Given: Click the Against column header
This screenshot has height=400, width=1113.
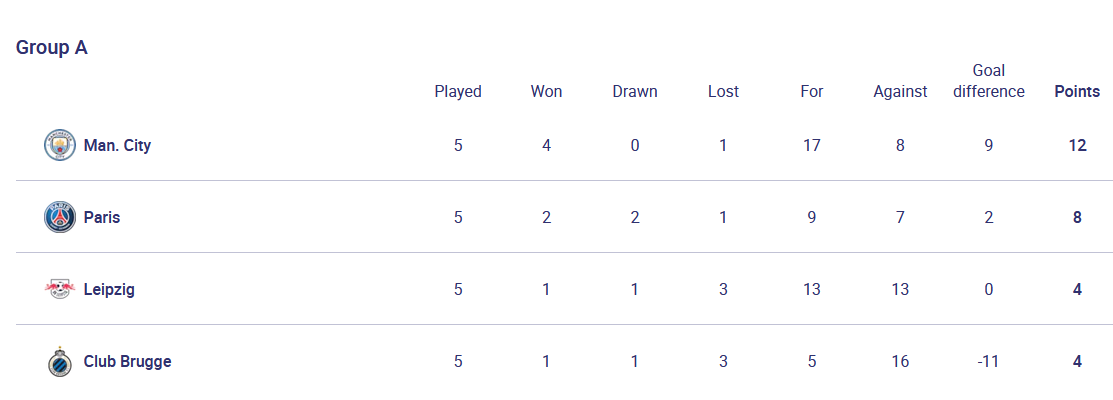Looking at the screenshot, I should coord(900,91).
